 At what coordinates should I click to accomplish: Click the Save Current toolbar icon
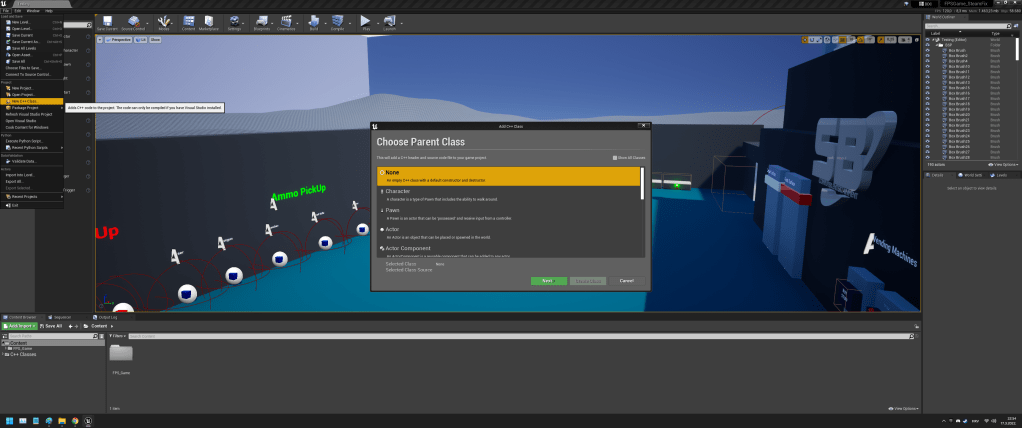tap(107, 22)
